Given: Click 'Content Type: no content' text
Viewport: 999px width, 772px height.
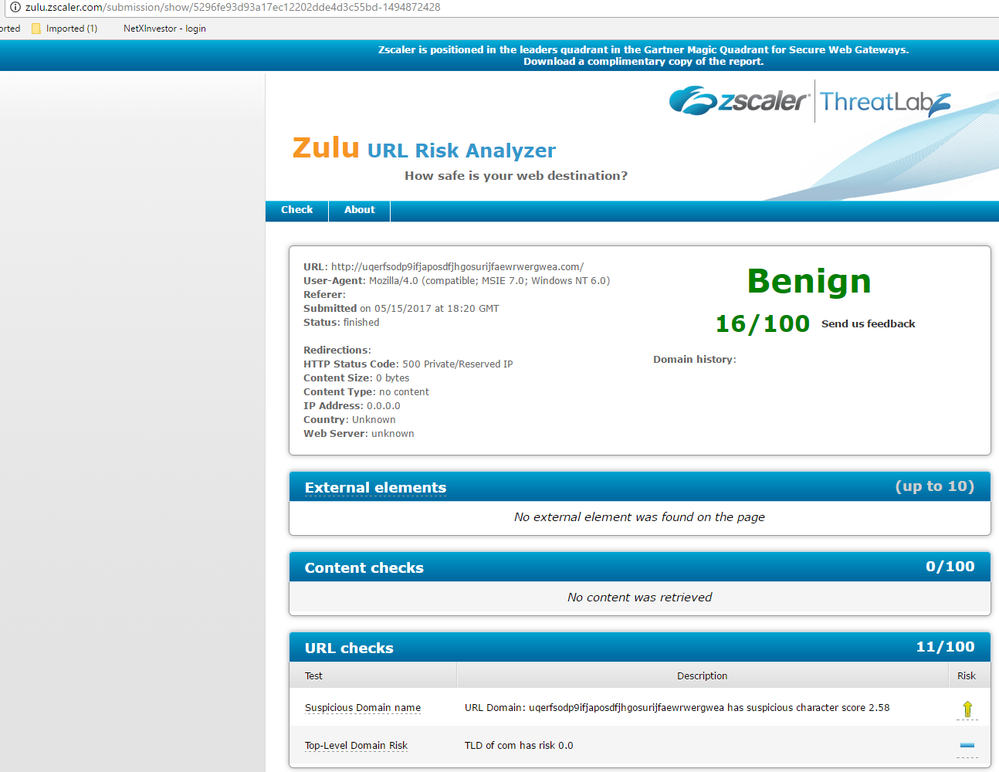Looking at the screenshot, I should pos(366,392).
